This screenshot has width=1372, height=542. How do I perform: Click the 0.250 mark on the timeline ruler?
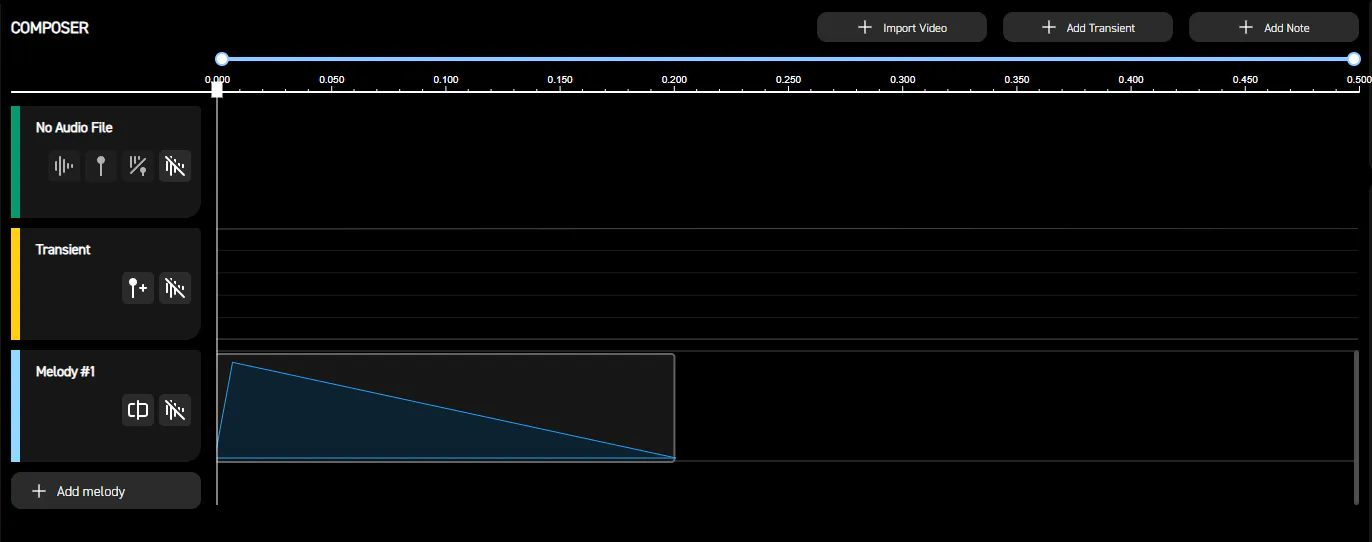(x=788, y=79)
